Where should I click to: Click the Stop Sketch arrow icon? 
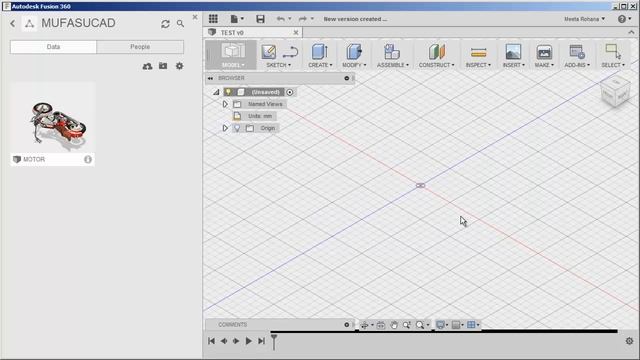click(x=290, y=52)
